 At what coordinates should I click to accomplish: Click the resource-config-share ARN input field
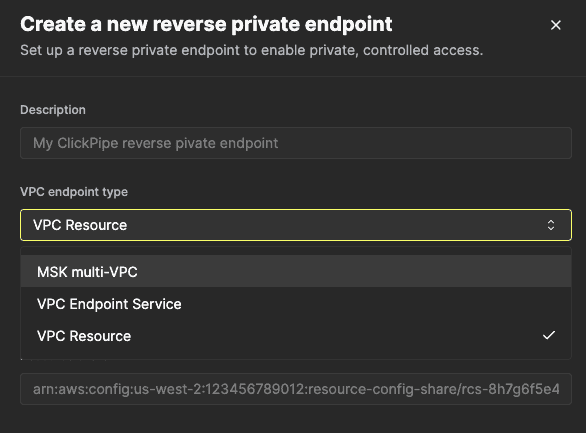[x=296, y=389]
